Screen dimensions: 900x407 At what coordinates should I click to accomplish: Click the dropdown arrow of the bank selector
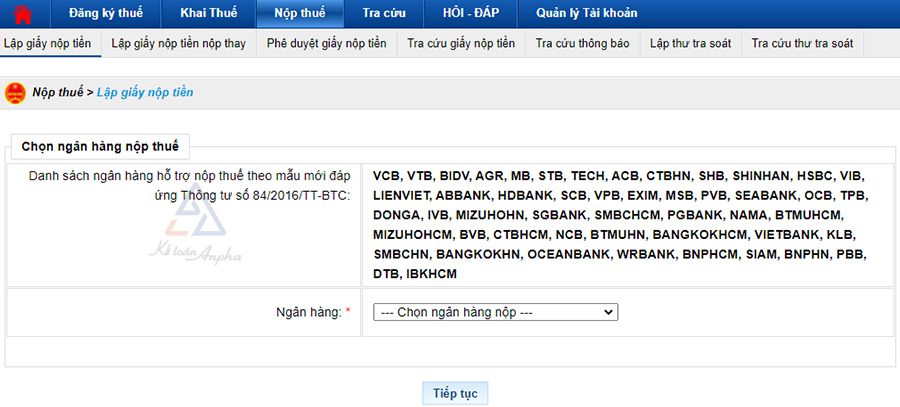click(608, 312)
